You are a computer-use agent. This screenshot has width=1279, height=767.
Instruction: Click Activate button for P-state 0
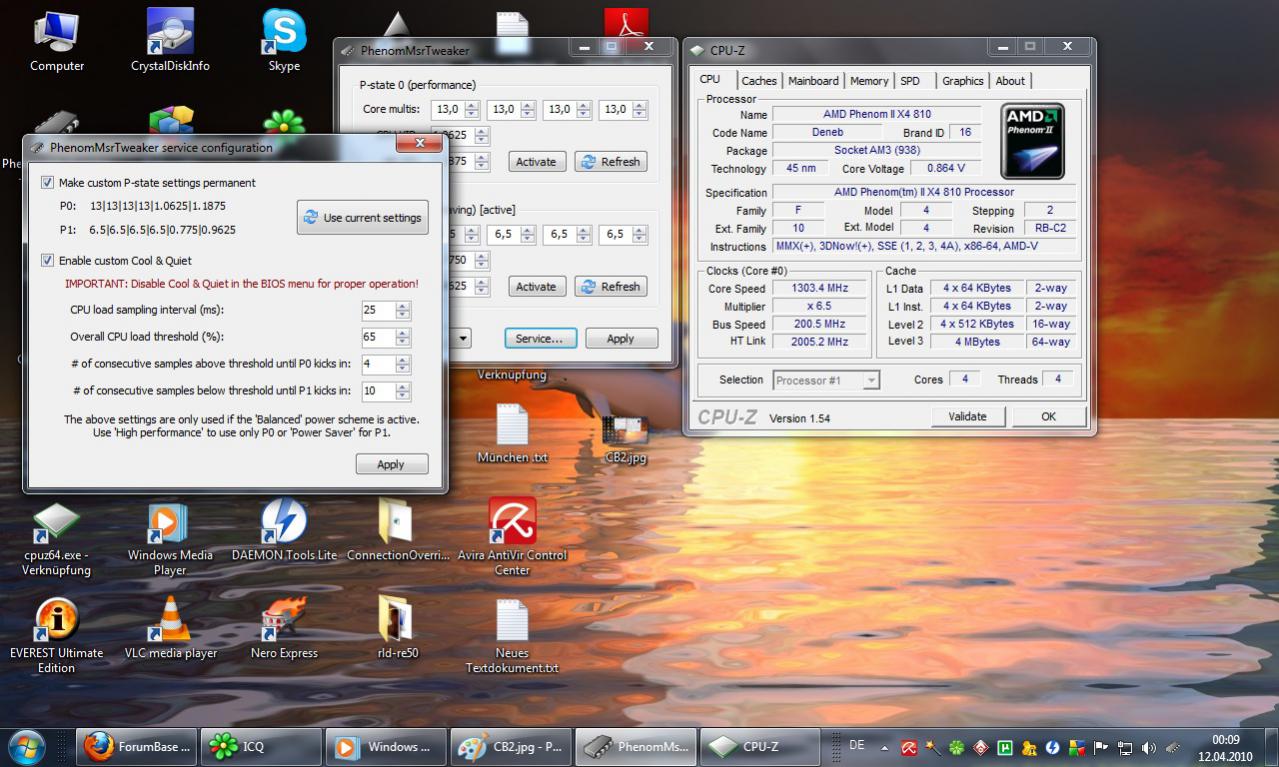tap(536, 162)
